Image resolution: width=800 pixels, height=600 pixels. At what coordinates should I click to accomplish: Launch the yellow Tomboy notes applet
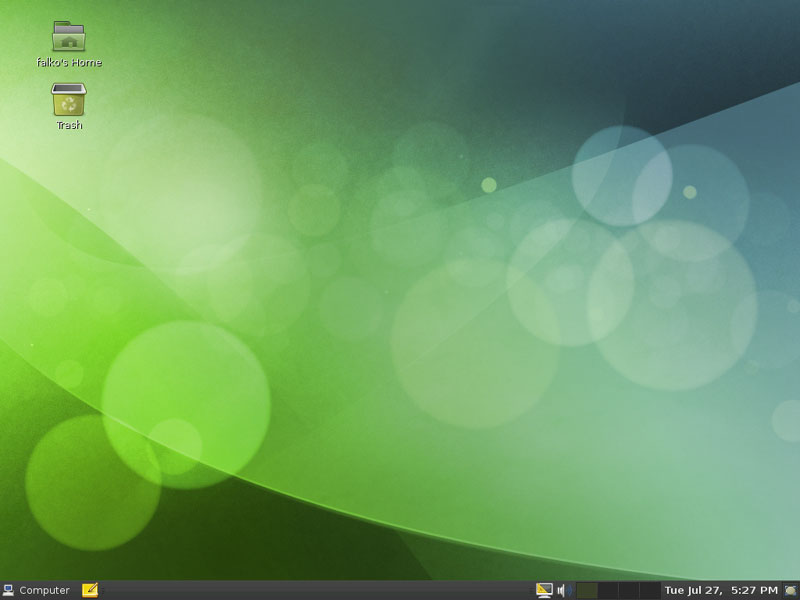[x=90, y=590]
